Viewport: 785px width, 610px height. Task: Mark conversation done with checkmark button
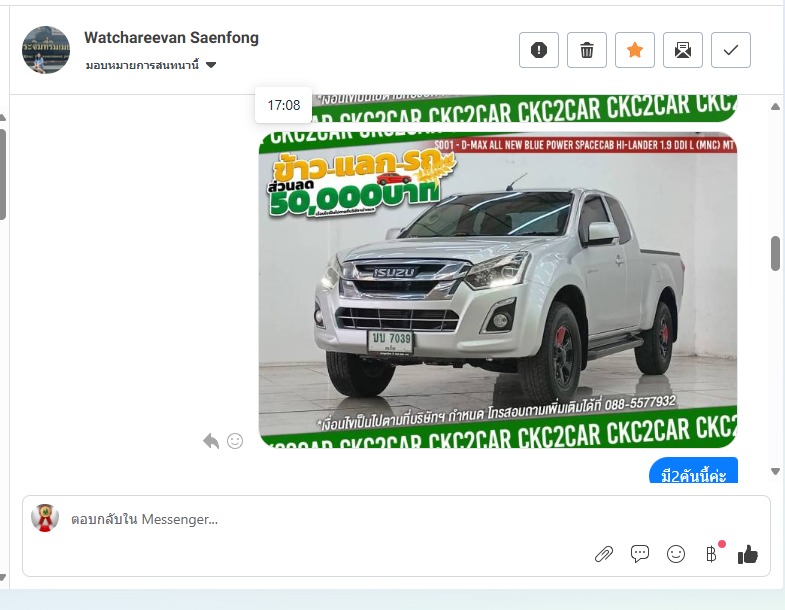[x=731, y=50]
